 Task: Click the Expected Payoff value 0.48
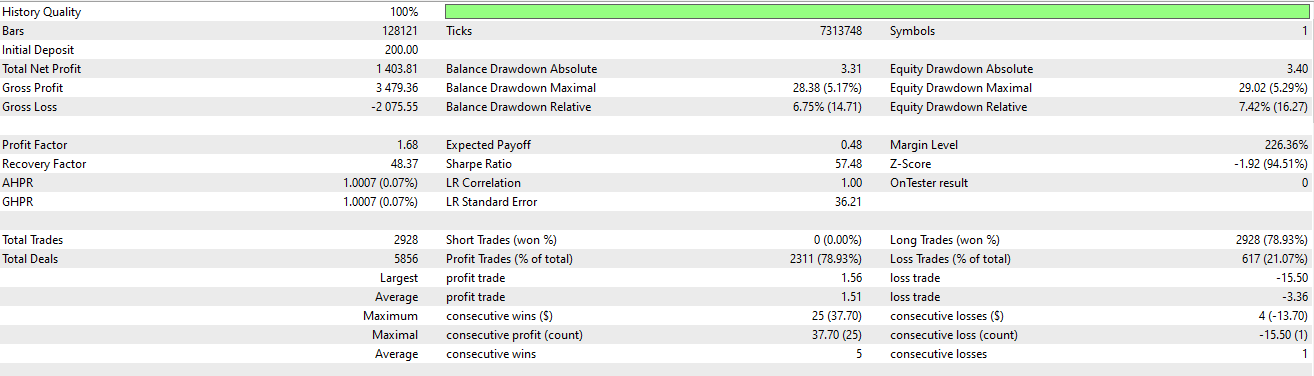click(851, 145)
